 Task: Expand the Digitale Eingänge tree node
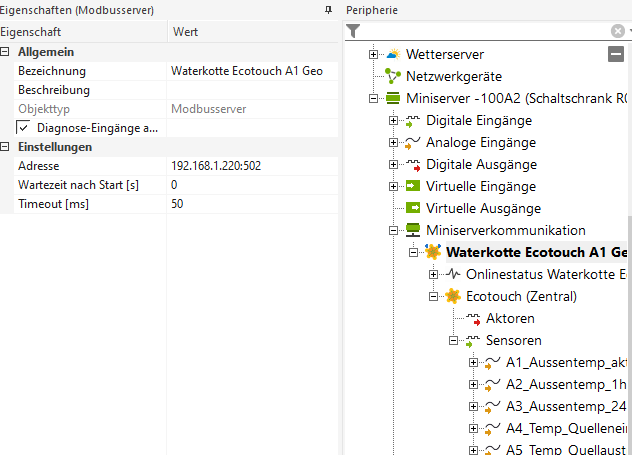(x=393, y=121)
